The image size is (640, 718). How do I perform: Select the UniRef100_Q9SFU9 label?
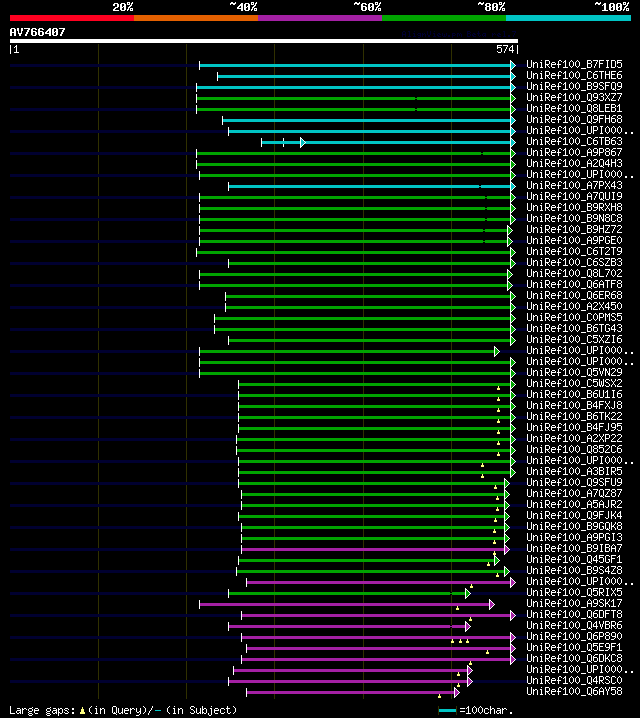click(574, 482)
